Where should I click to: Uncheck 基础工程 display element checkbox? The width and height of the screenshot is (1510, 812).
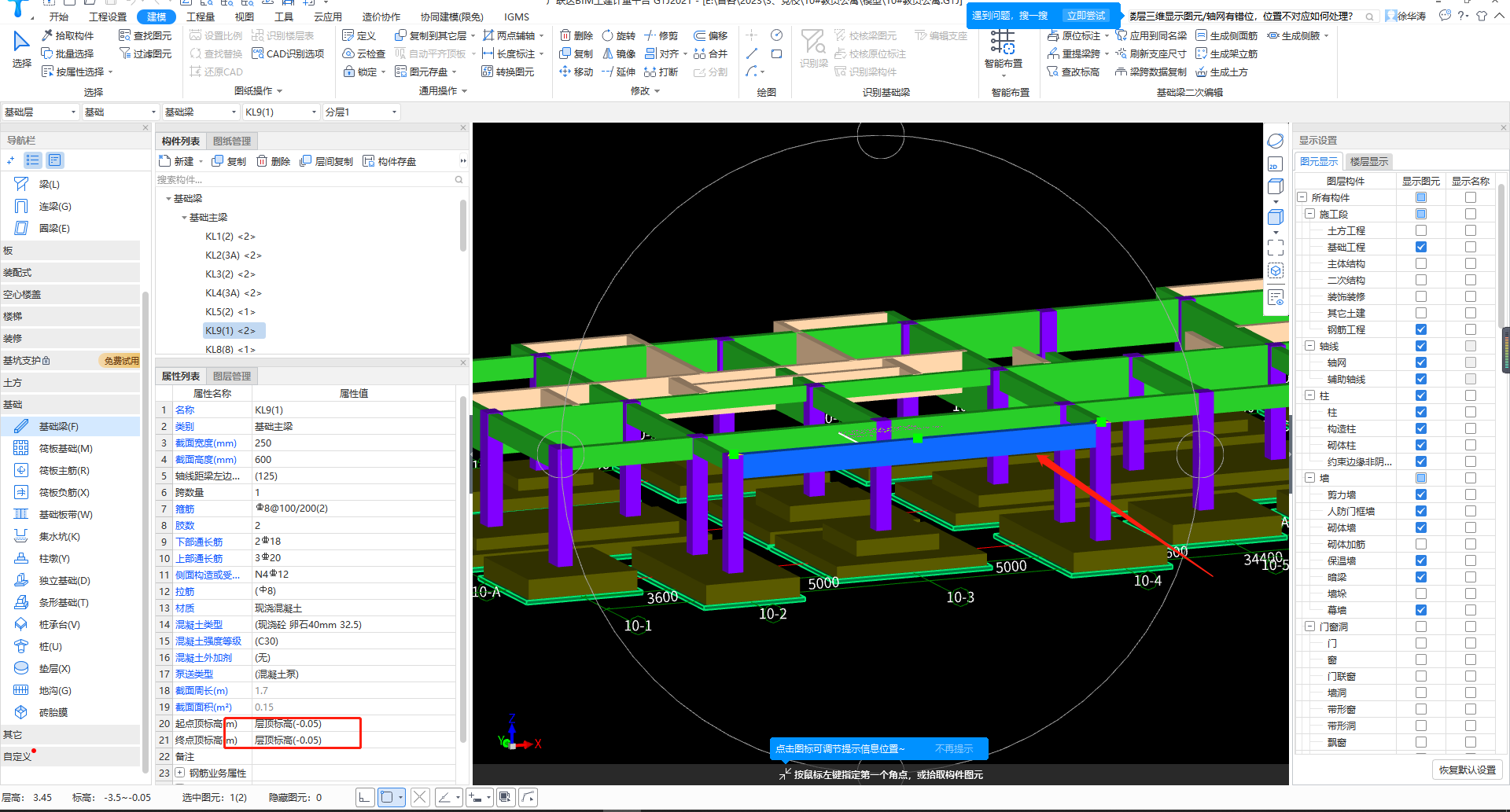pyautogui.click(x=1421, y=247)
